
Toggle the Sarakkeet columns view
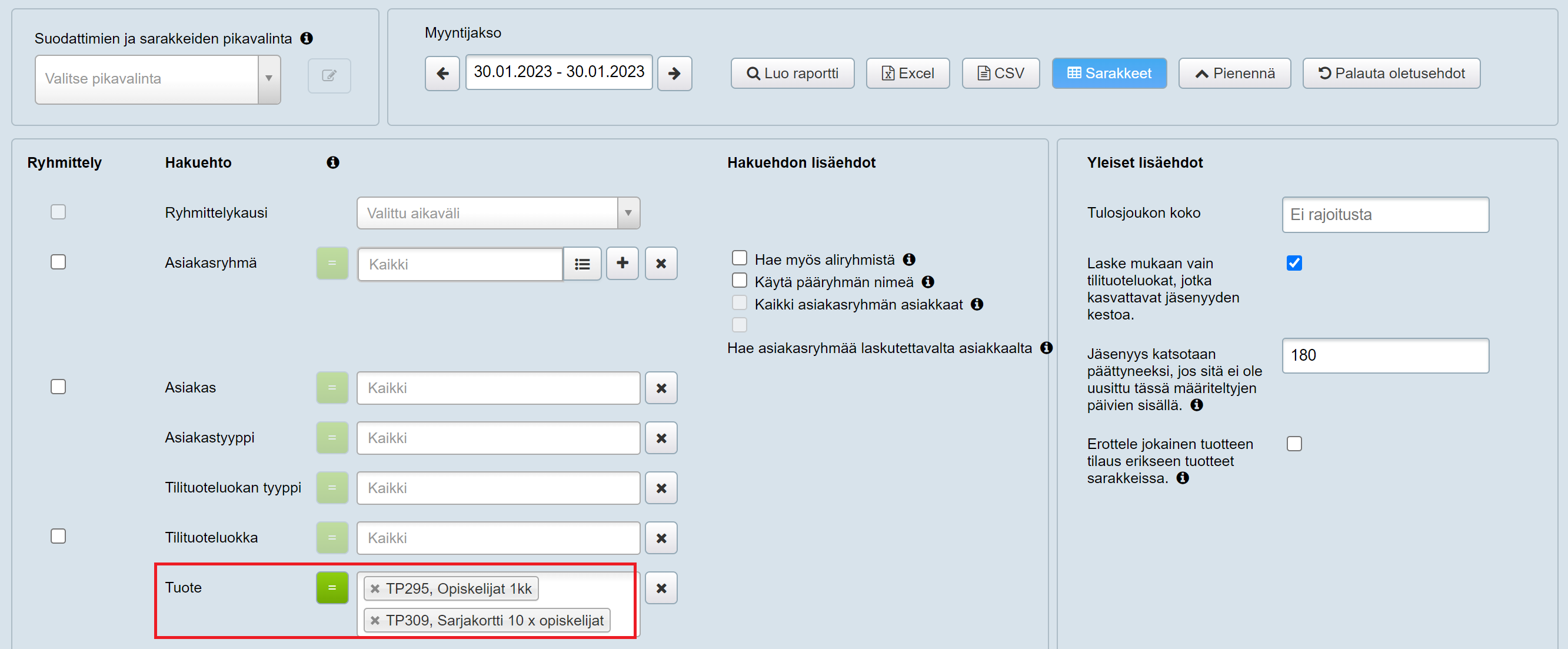click(x=1108, y=74)
